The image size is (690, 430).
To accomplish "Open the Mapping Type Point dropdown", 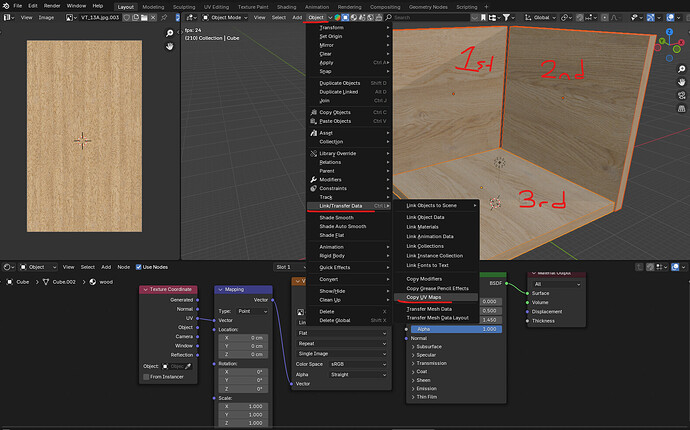I will click(x=252, y=311).
